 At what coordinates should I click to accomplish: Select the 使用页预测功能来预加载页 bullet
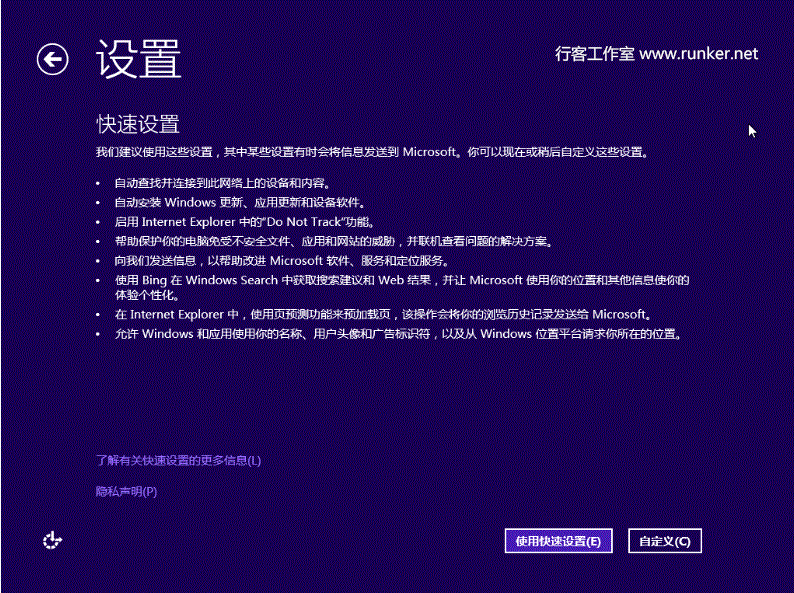click(x=384, y=314)
